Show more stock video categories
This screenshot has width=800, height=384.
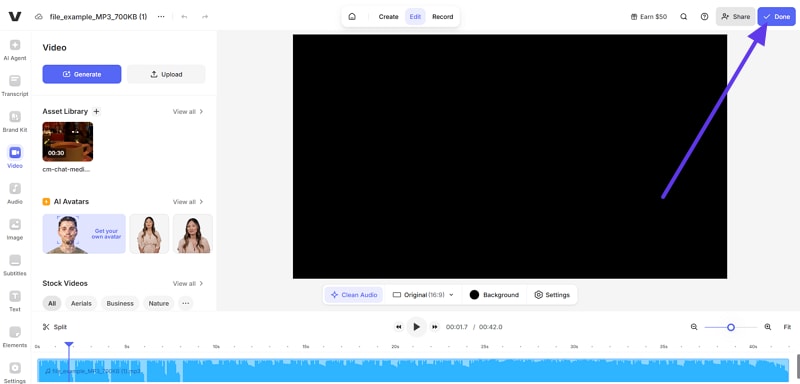tap(186, 303)
